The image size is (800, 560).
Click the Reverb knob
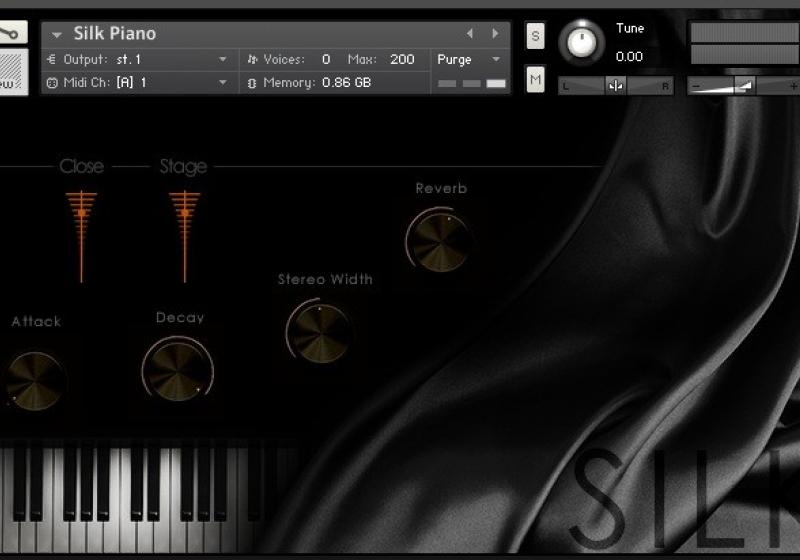coord(440,242)
